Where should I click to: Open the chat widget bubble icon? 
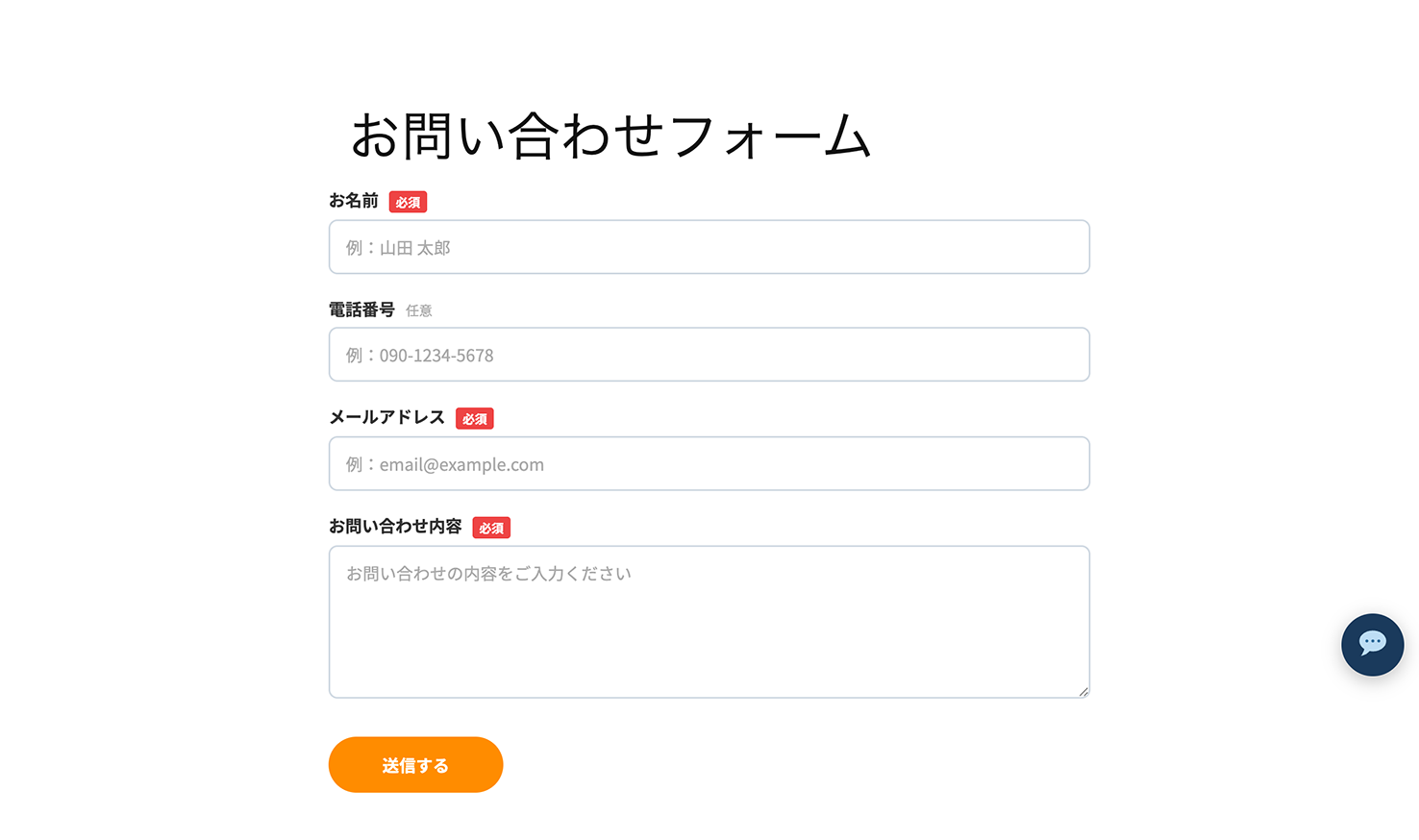click(x=1372, y=644)
